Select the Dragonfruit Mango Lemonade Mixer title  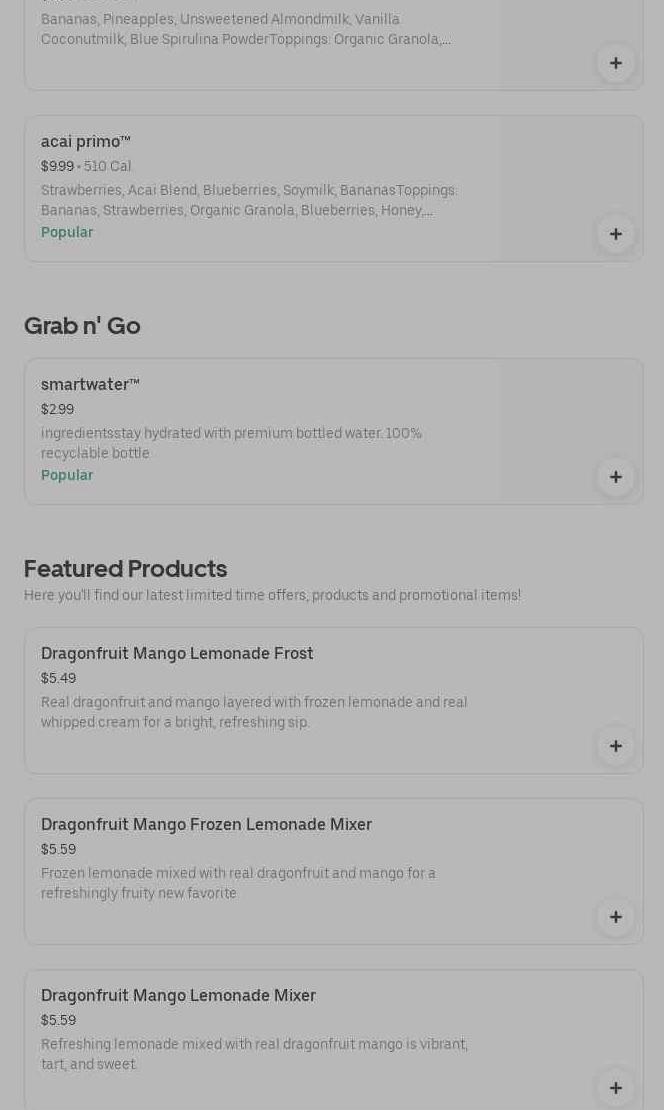tap(178, 996)
